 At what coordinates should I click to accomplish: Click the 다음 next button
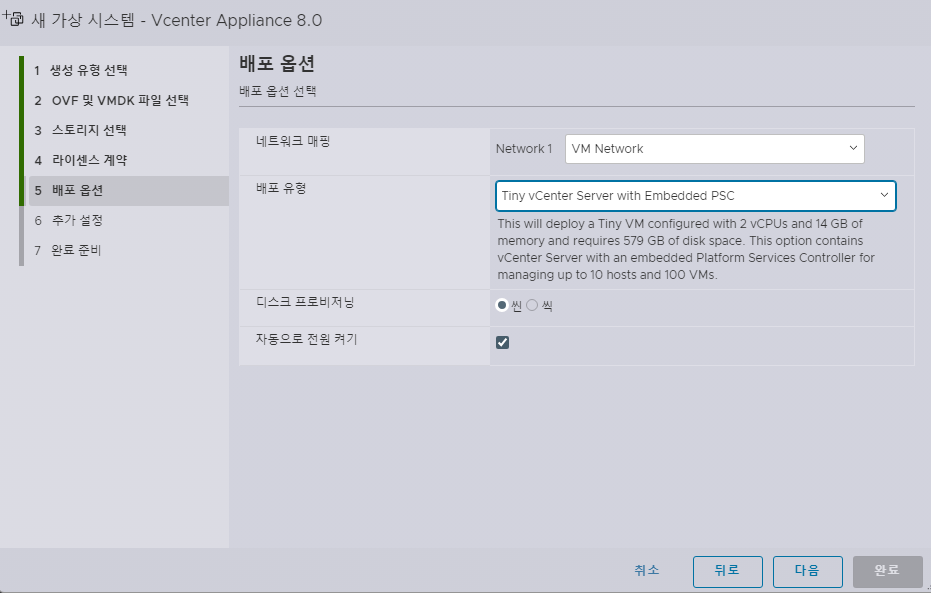tap(808, 572)
